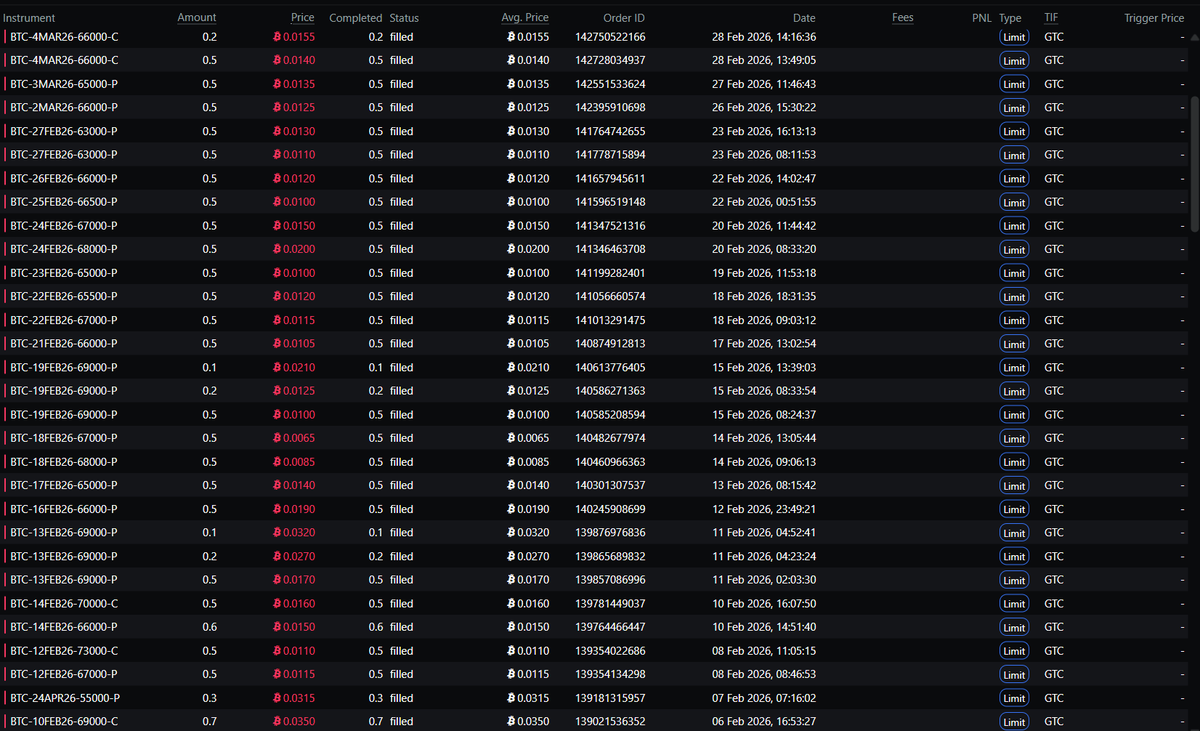Click the Trigger Price column header
Viewport: 1200px width, 731px height.
[1154, 18]
